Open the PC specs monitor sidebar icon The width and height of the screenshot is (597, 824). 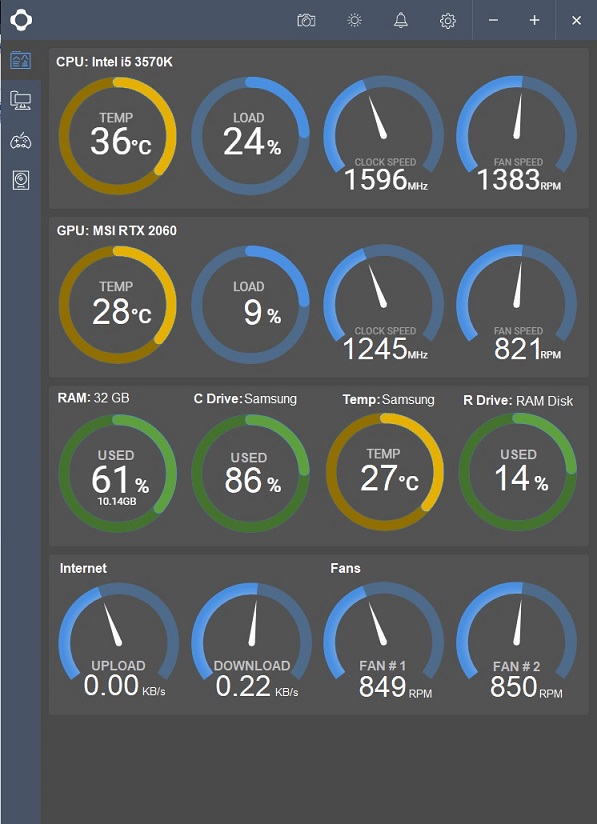[21, 100]
